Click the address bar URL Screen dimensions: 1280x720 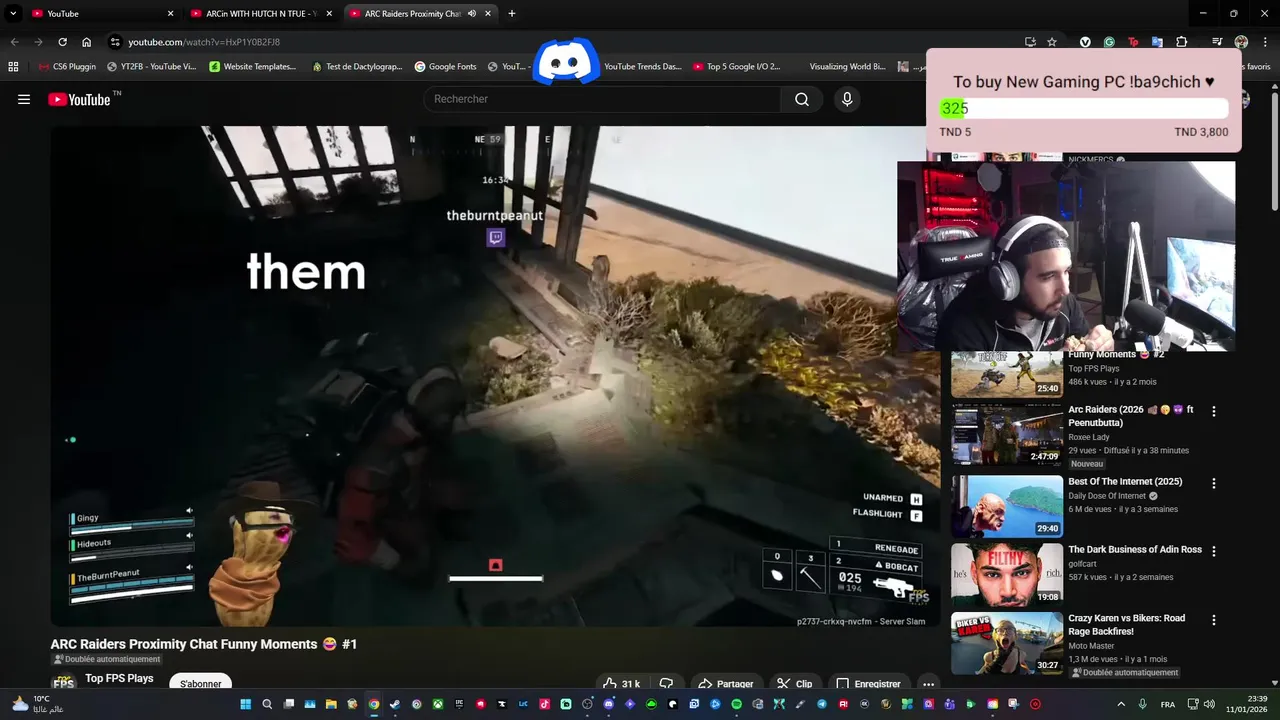(x=204, y=42)
